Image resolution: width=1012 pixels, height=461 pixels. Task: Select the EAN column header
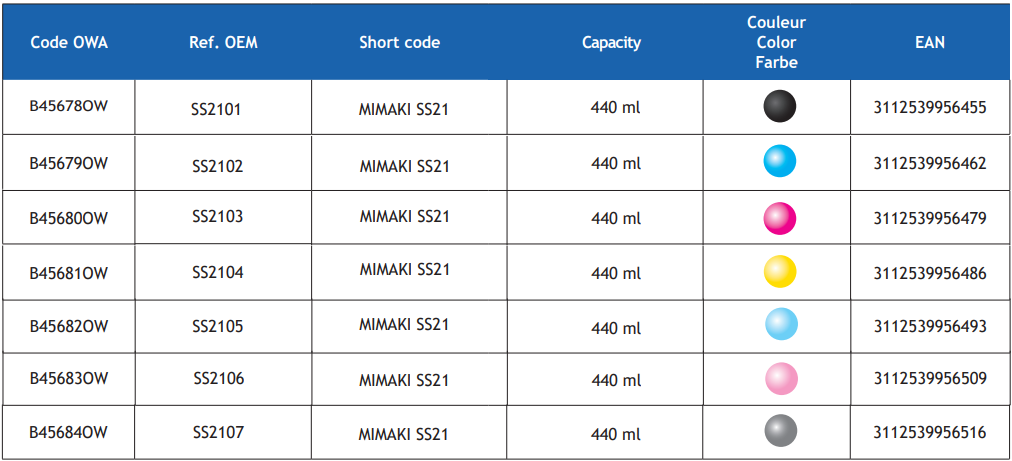(x=930, y=43)
